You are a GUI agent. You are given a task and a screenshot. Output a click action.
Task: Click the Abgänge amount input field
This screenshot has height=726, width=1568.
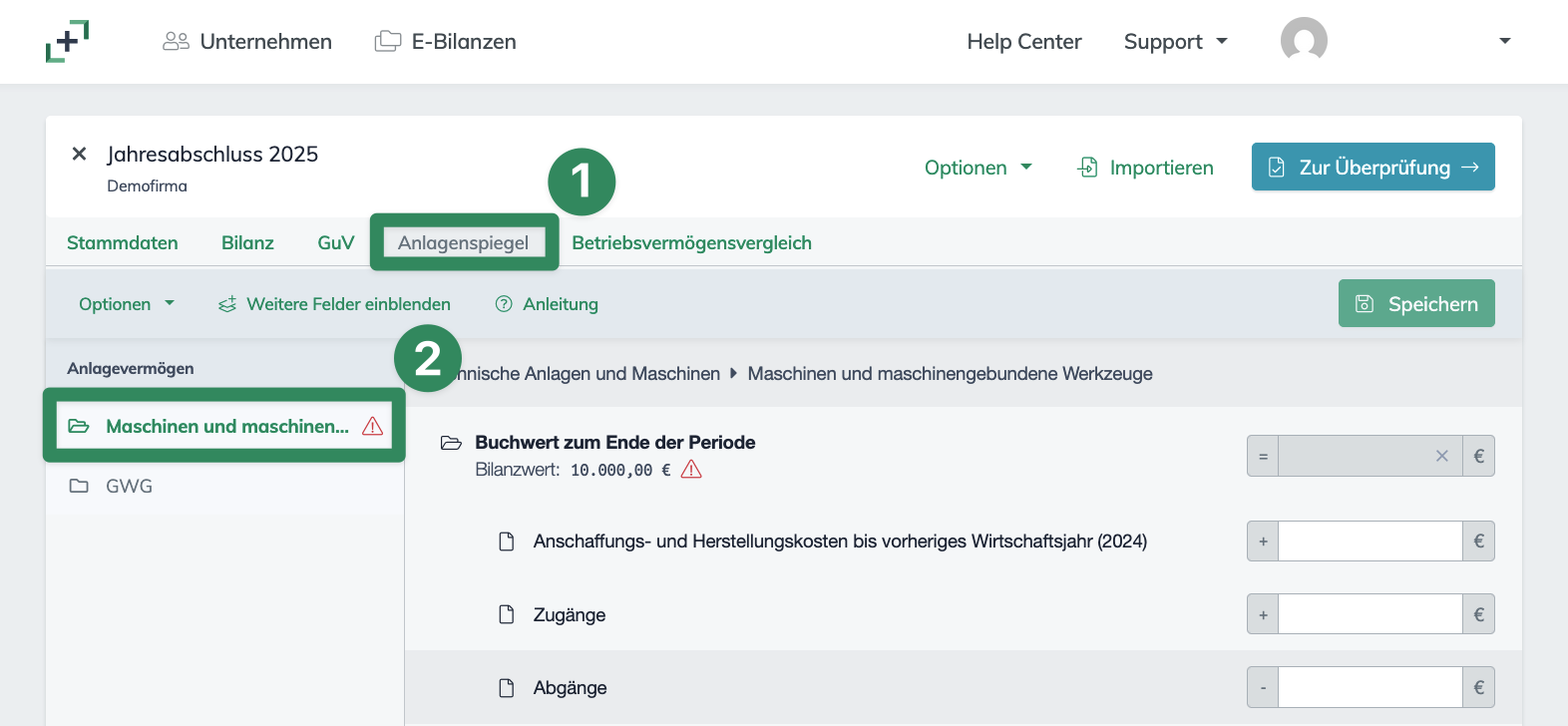(1371, 687)
